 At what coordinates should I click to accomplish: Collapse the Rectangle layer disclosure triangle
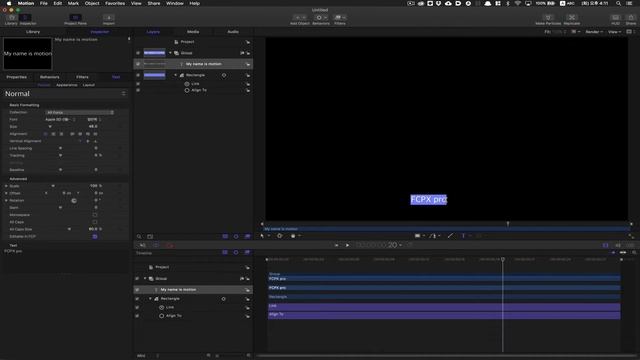click(176, 76)
